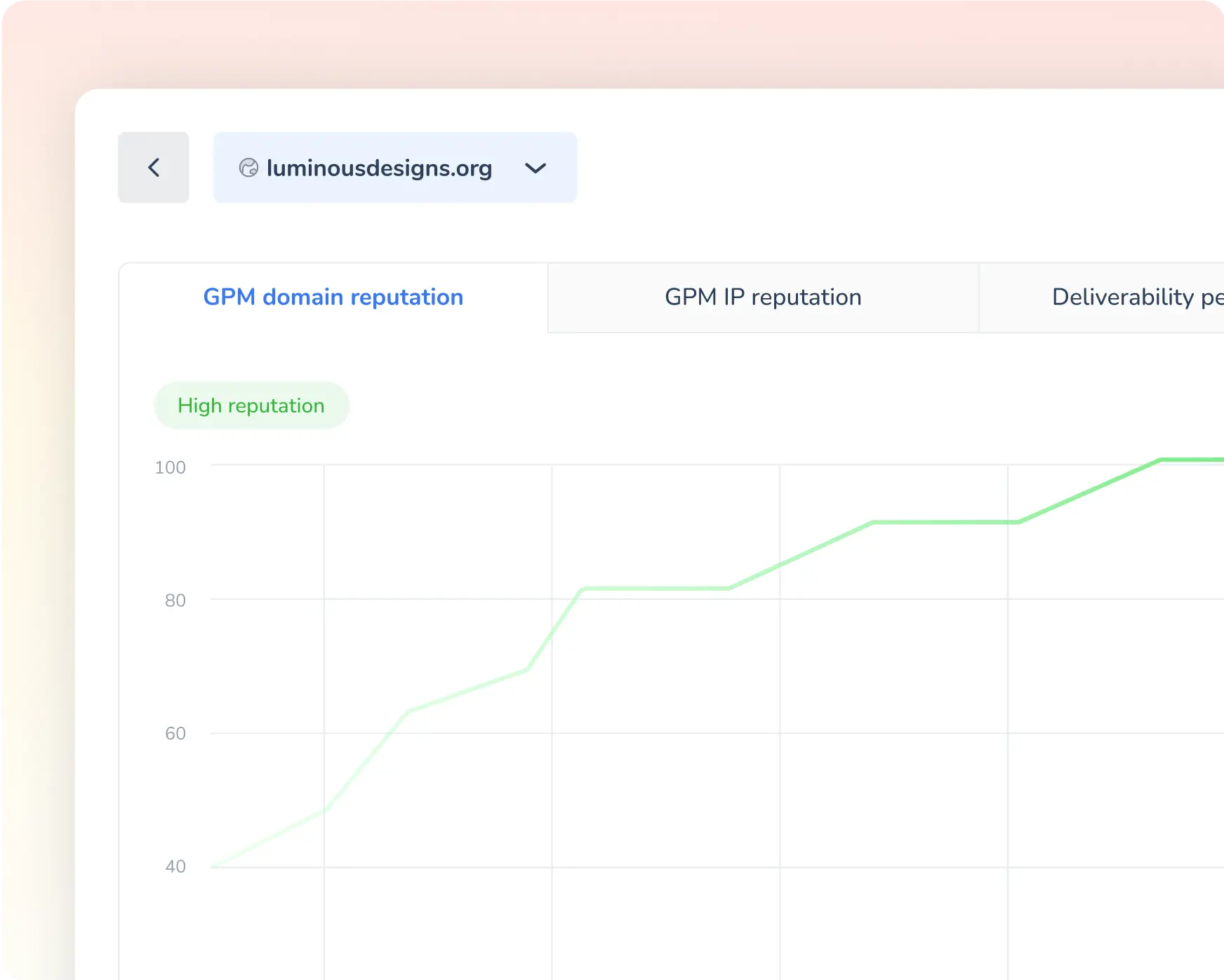Switch to GPM domain reputation tab
Image resolution: width=1224 pixels, height=980 pixels.
[x=333, y=297]
